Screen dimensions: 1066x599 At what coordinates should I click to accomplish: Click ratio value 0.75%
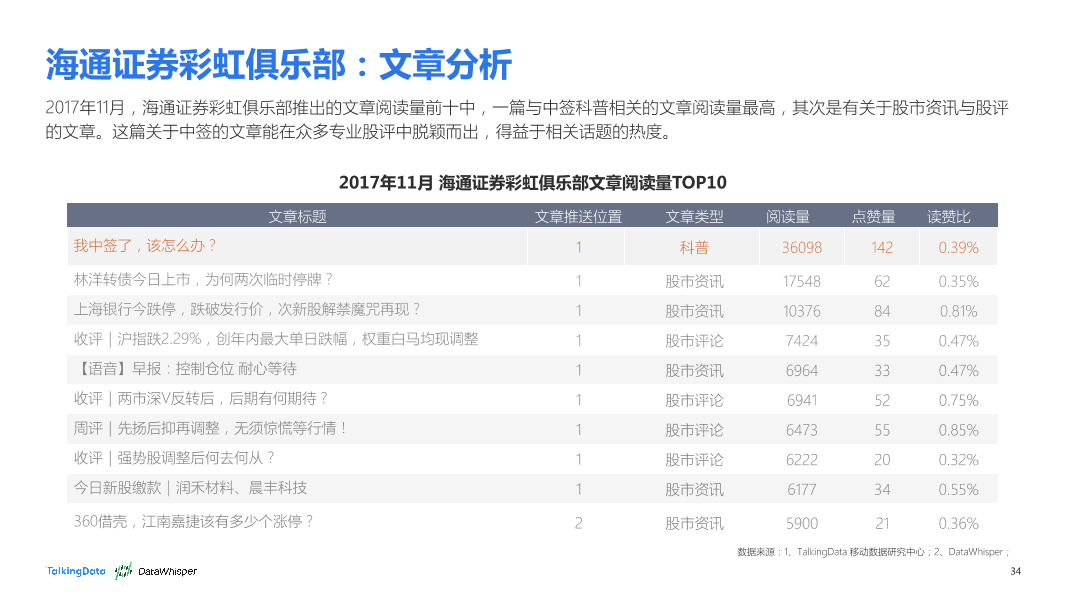[x=958, y=400]
